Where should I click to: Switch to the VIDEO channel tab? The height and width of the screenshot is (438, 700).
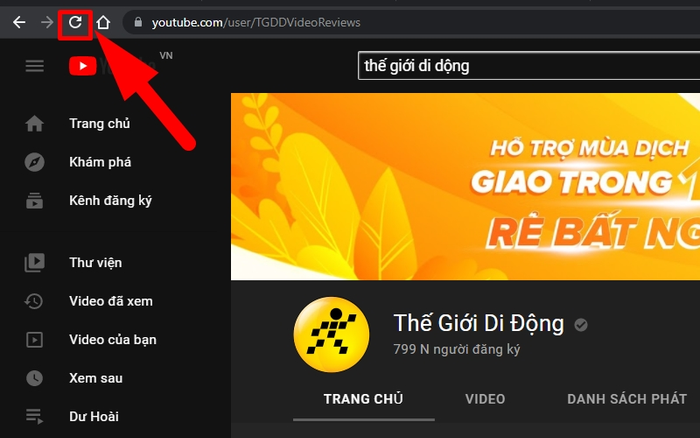point(485,399)
